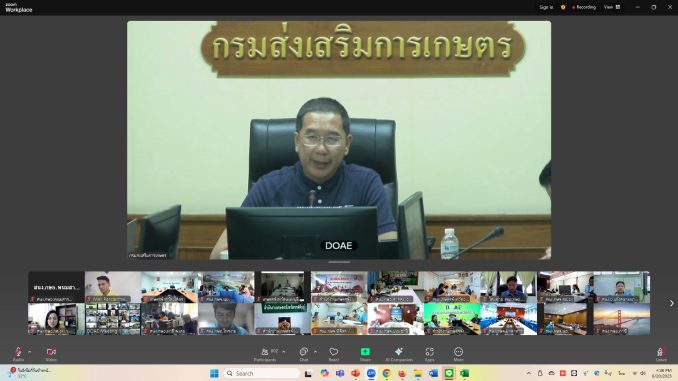Image resolution: width=678 pixels, height=381 pixels.
Task: Open the React heart menu
Action: [334, 354]
